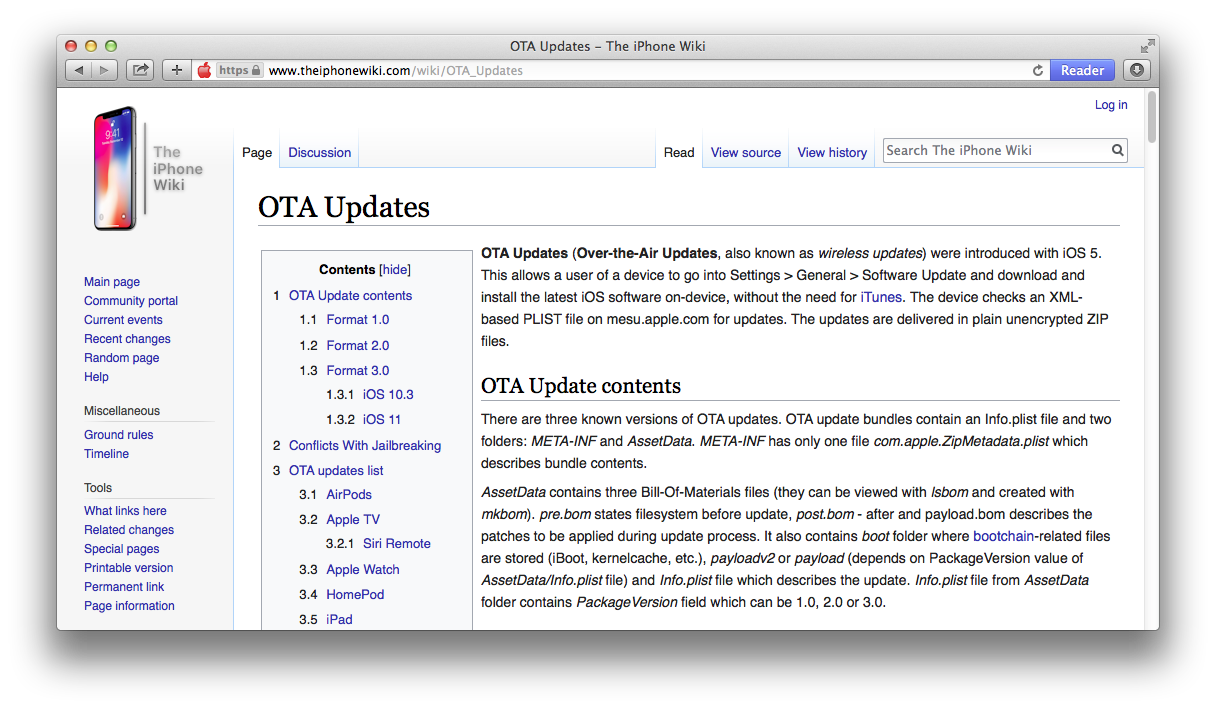The width and height of the screenshot is (1216, 709).
Task: Jump to OTA updates list section
Action: coord(336,471)
